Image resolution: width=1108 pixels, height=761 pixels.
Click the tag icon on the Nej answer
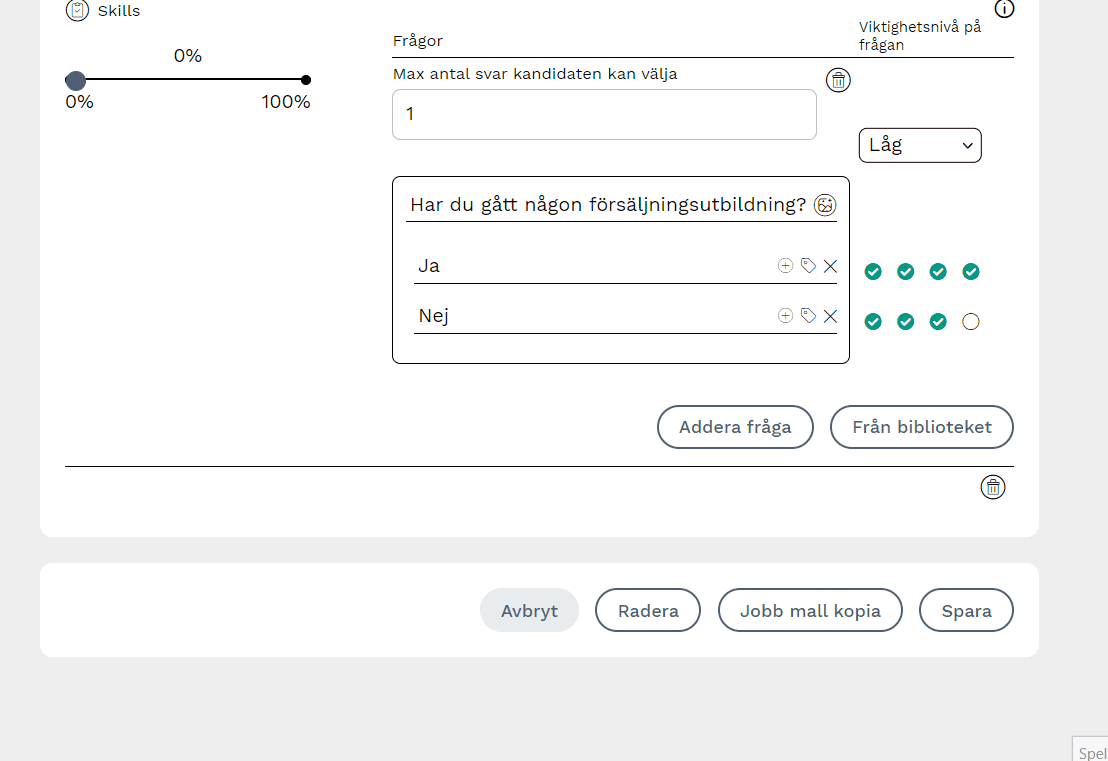click(x=808, y=316)
